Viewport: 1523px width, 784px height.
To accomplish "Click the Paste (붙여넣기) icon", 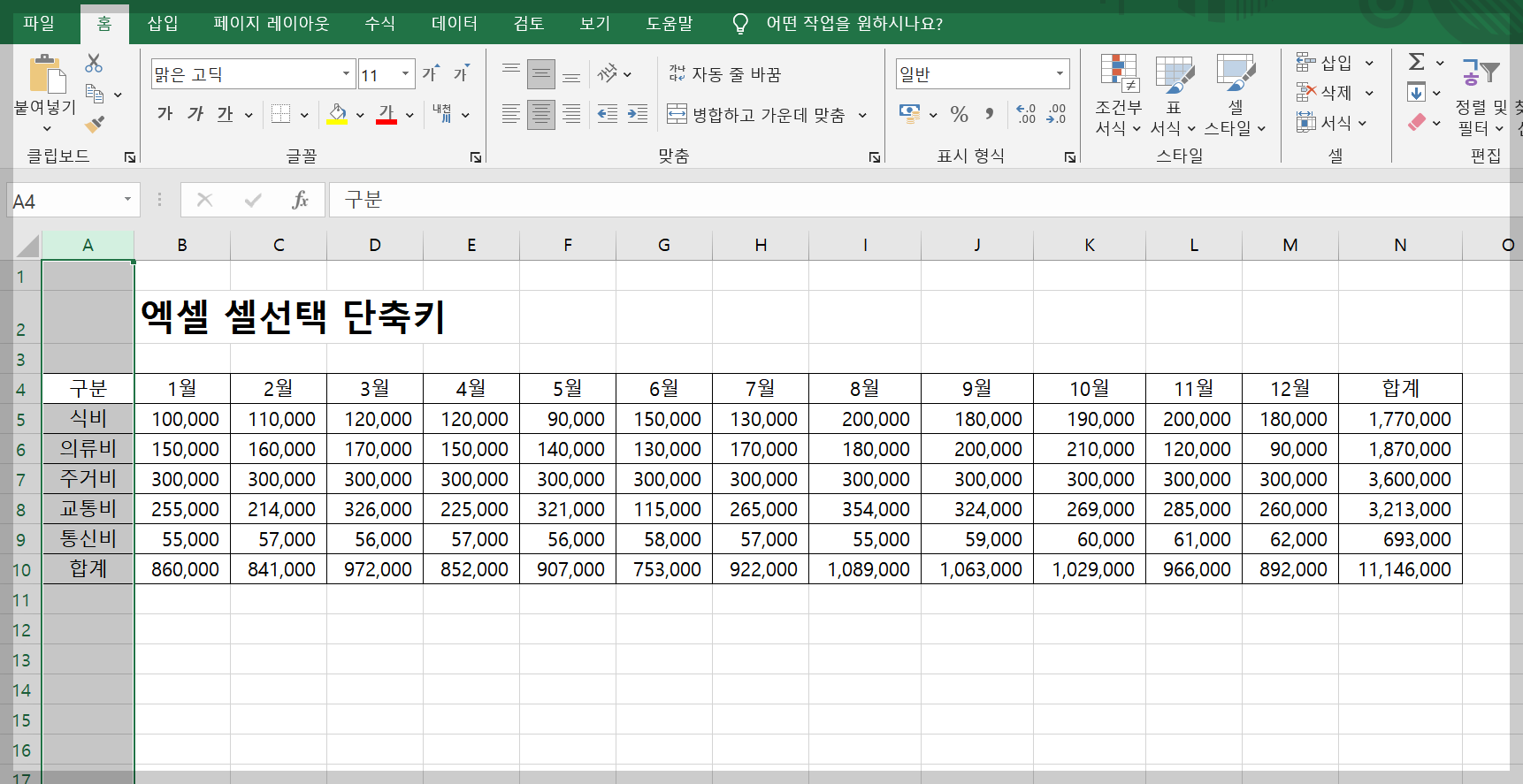I will (46, 74).
